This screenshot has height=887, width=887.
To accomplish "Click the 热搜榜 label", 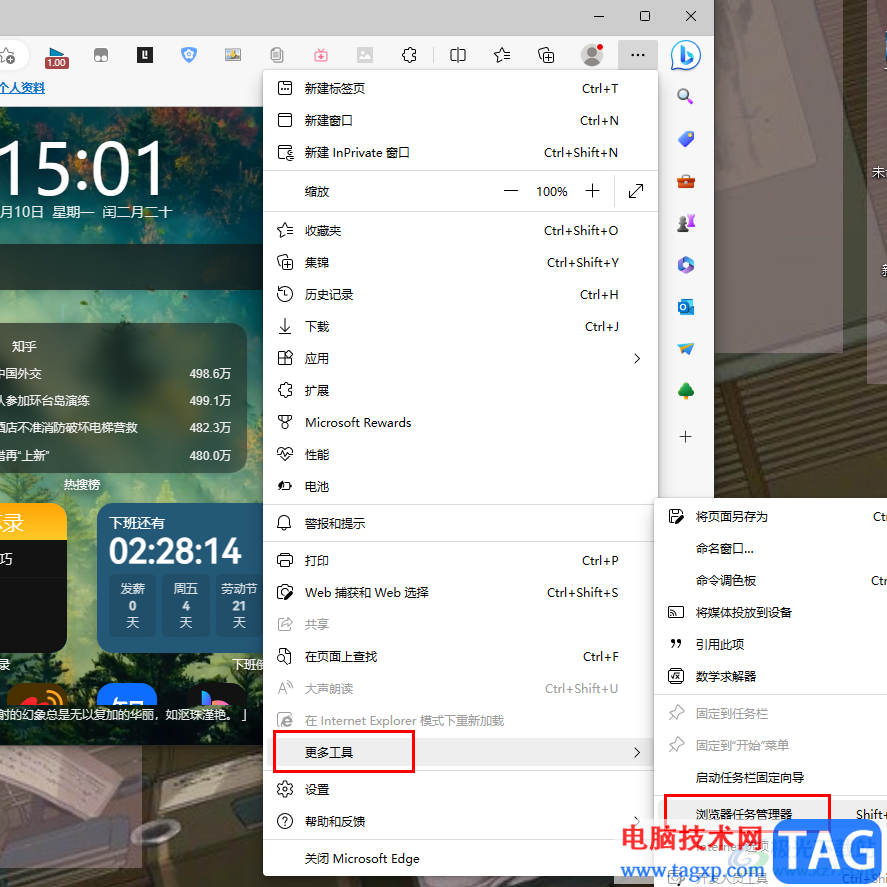I will 82,485.
